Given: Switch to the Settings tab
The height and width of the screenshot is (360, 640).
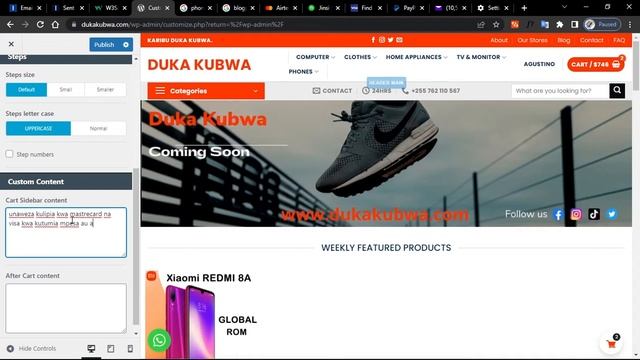Looking at the screenshot, I should tap(494, 8).
